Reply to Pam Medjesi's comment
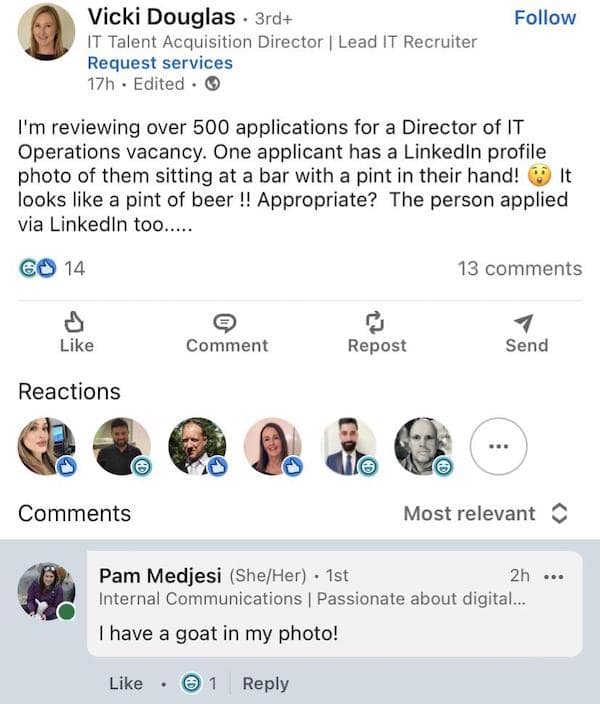 [265, 684]
